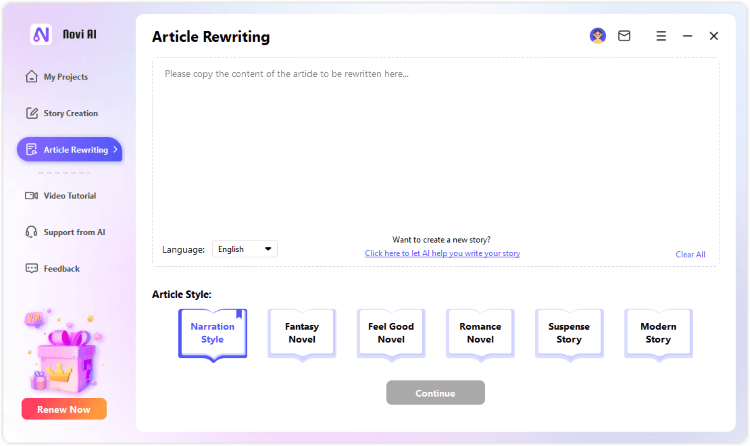The width and height of the screenshot is (750, 446).
Task: Click the Story Creation pencil icon
Action: click(32, 113)
